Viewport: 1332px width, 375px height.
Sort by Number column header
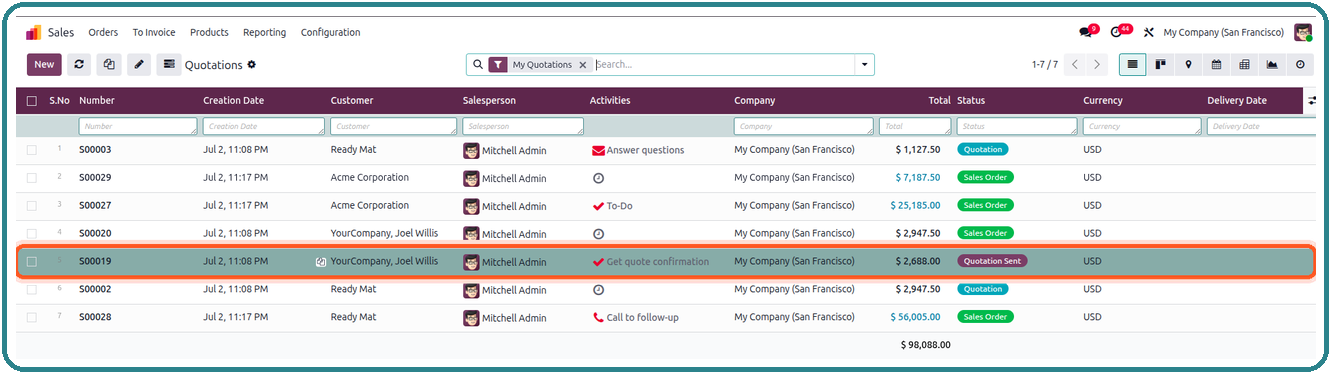tap(97, 100)
